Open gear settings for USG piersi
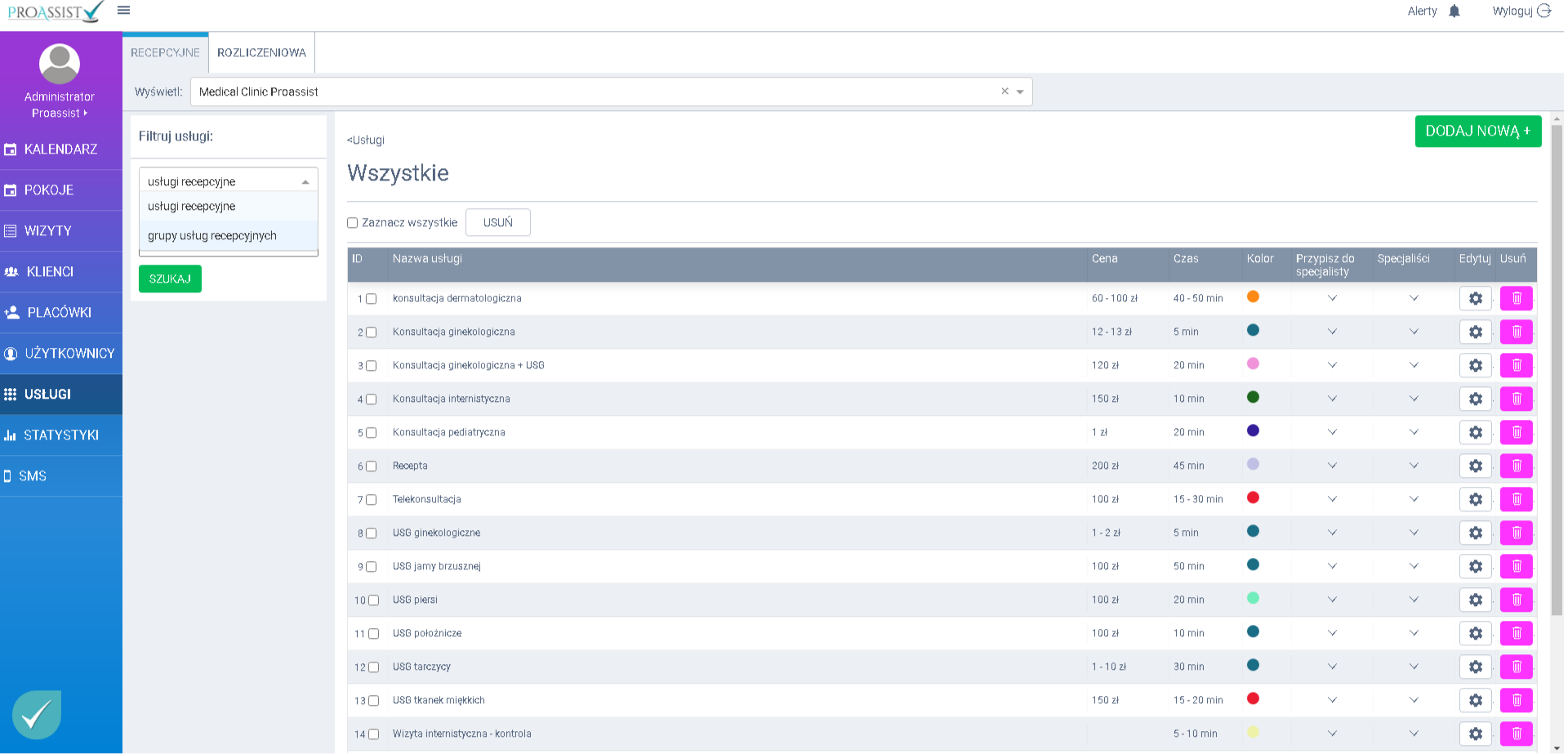Screen dimensions: 1568x754 (1475, 600)
